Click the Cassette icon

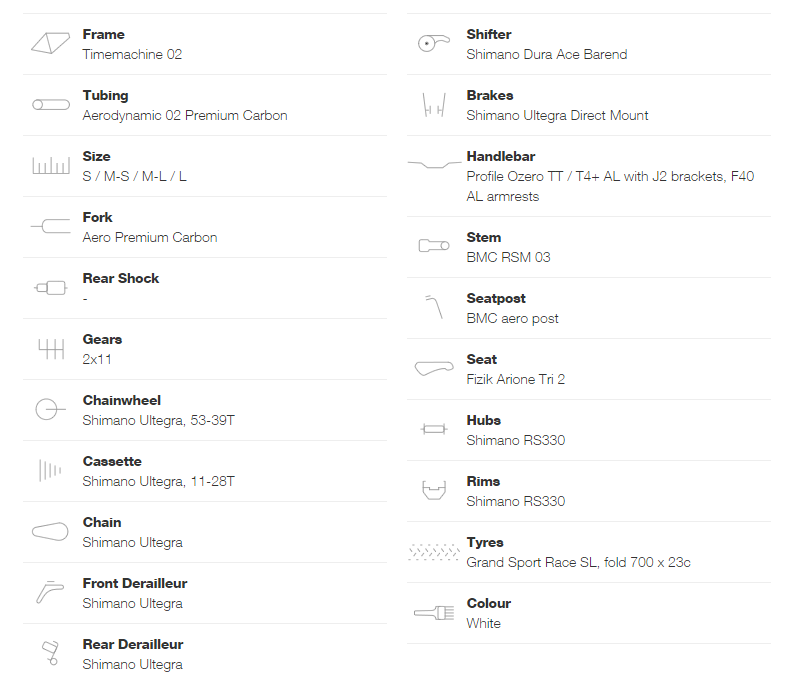coord(50,471)
